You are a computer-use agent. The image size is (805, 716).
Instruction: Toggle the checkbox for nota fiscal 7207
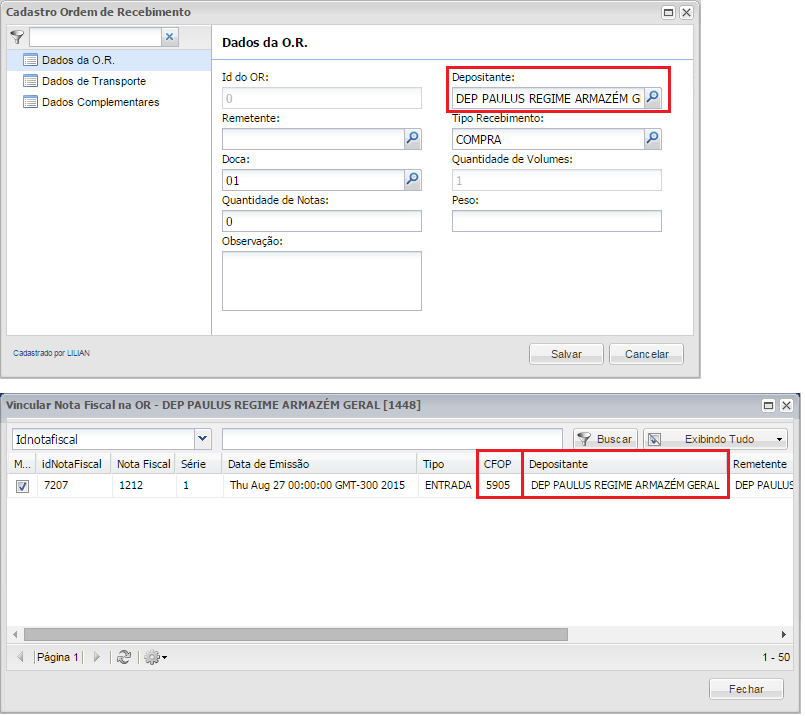(x=22, y=486)
